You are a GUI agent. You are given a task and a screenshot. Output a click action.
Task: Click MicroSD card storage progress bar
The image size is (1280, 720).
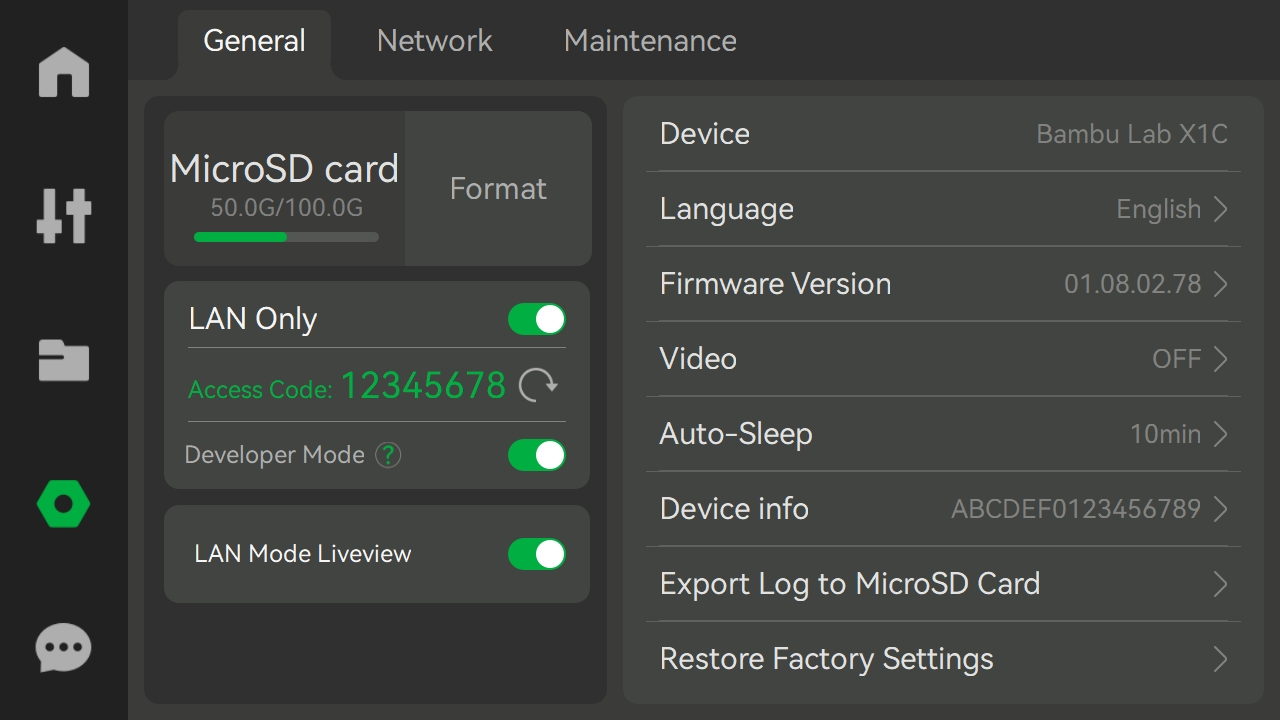[286, 237]
